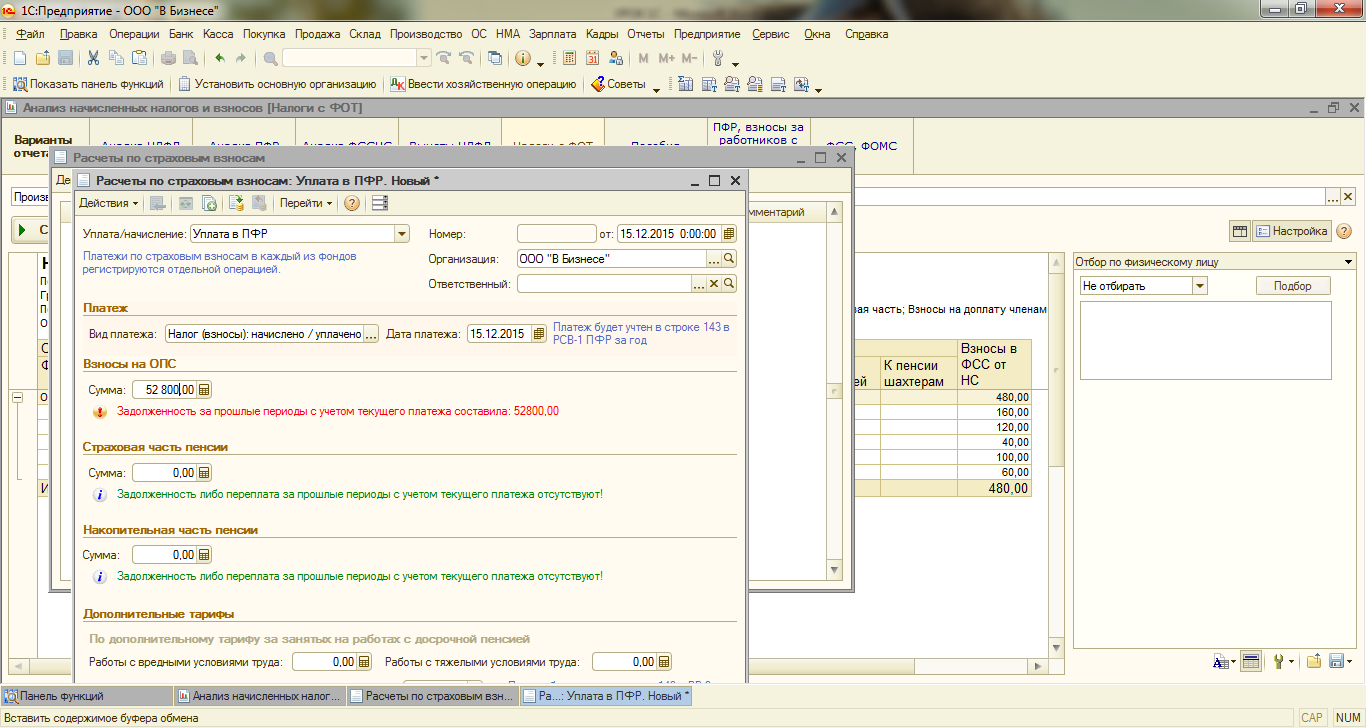Click the New document icon in main toolbar
1366x728 pixels.
(x=19, y=58)
